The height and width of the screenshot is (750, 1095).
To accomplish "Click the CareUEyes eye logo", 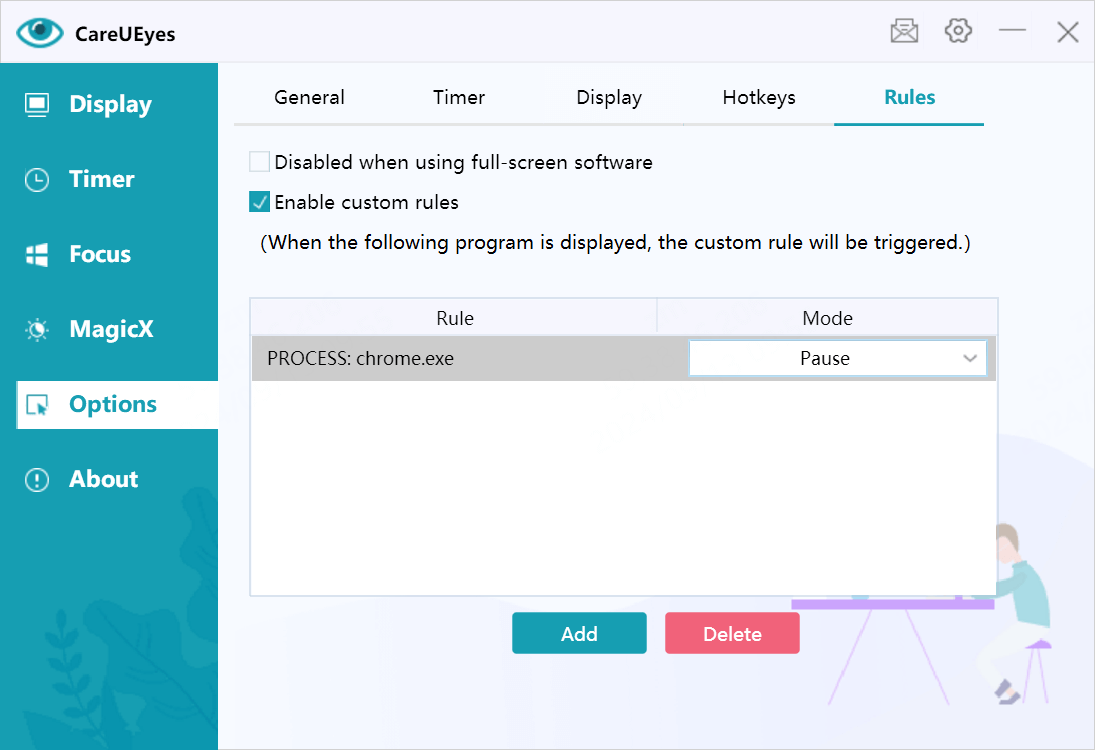I will 39,33.
